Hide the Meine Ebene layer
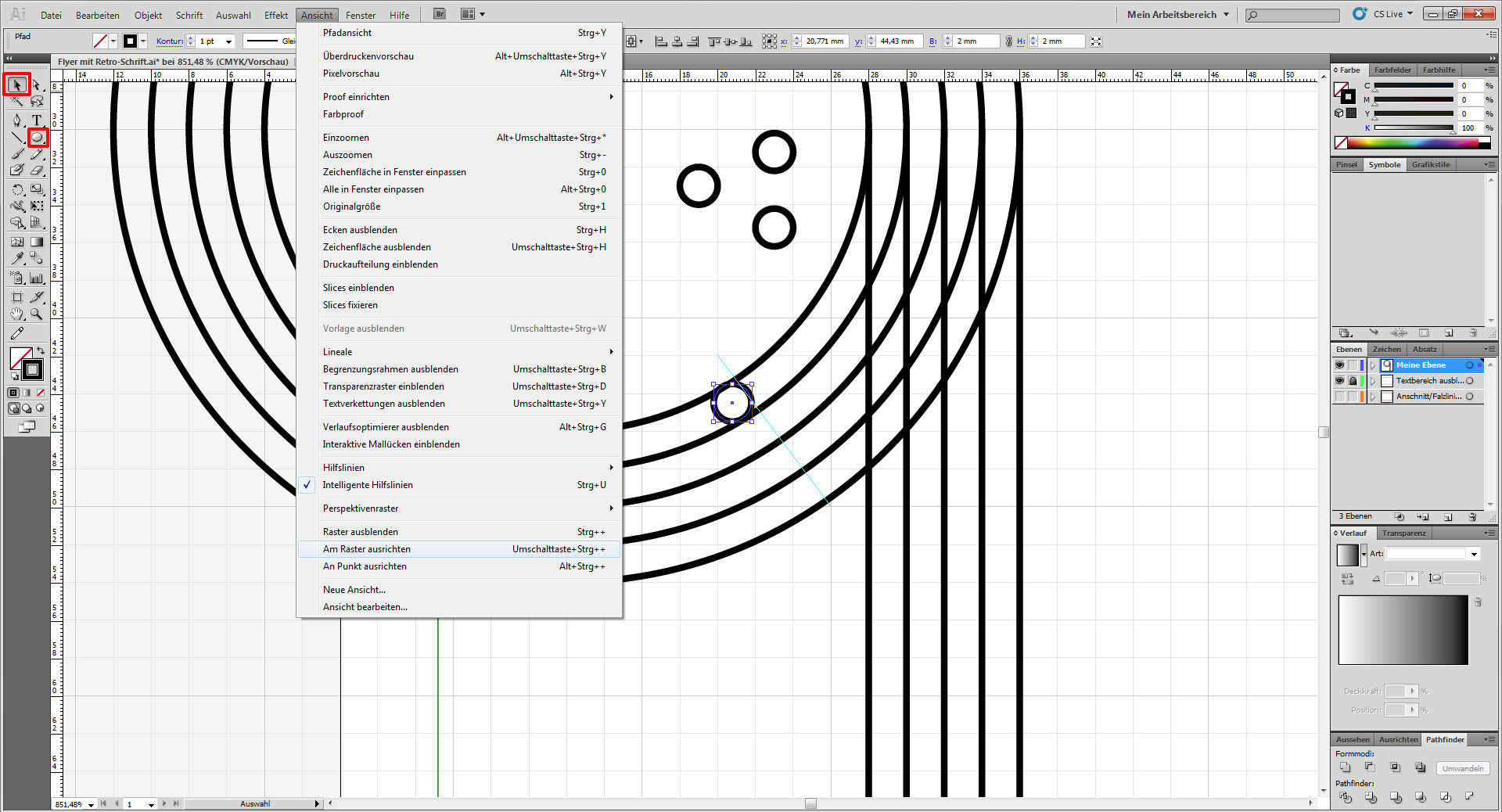1502x812 pixels. tap(1339, 365)
